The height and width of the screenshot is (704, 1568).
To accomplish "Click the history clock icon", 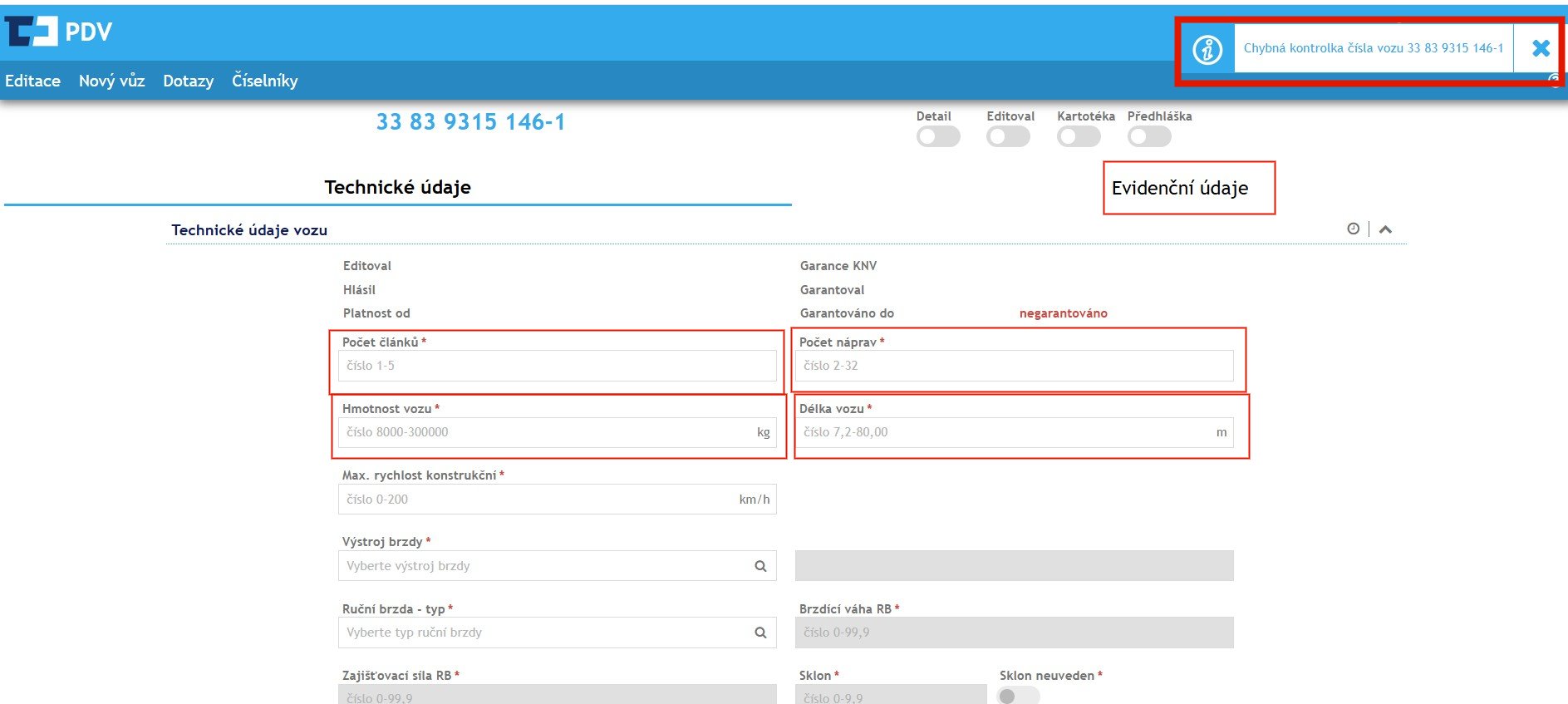I will (x=1353, y=229).
